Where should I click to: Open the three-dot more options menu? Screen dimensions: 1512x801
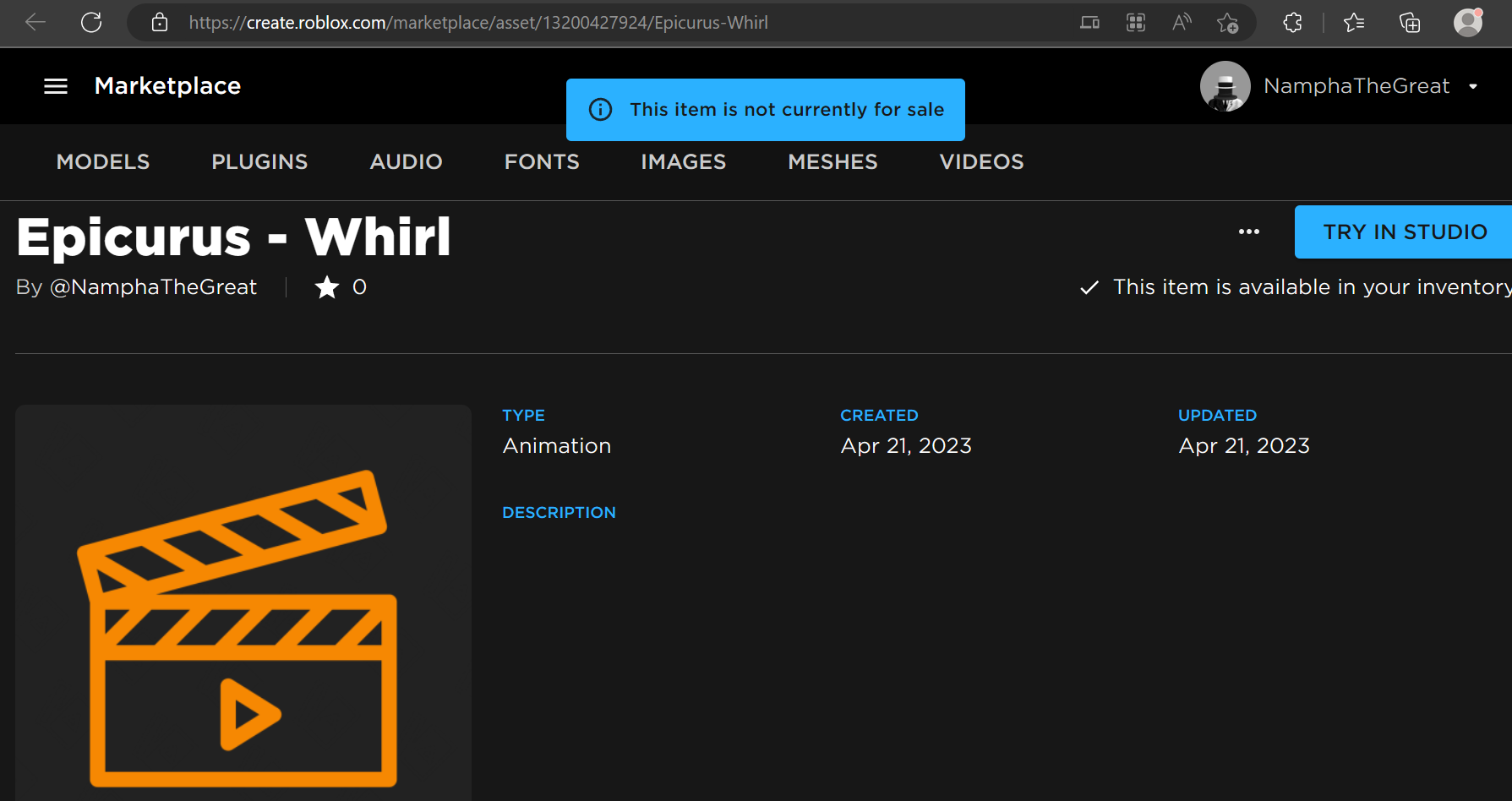[1249, 232]
